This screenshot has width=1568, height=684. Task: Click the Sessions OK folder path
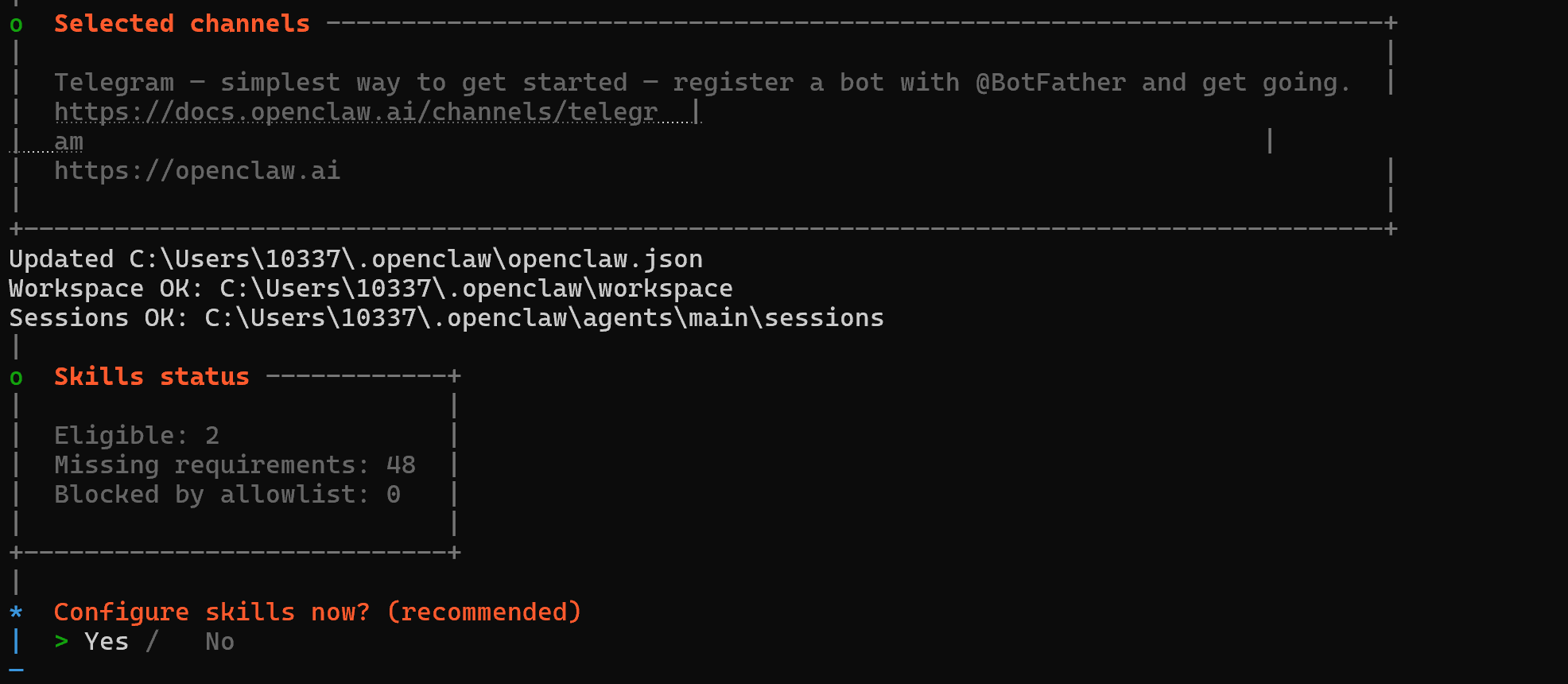544,318
